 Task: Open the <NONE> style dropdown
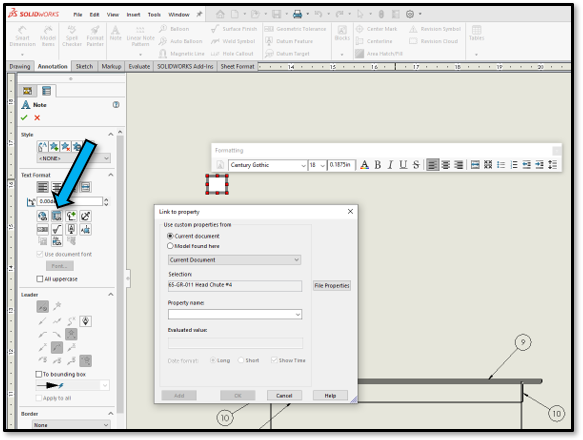(73, 158)
